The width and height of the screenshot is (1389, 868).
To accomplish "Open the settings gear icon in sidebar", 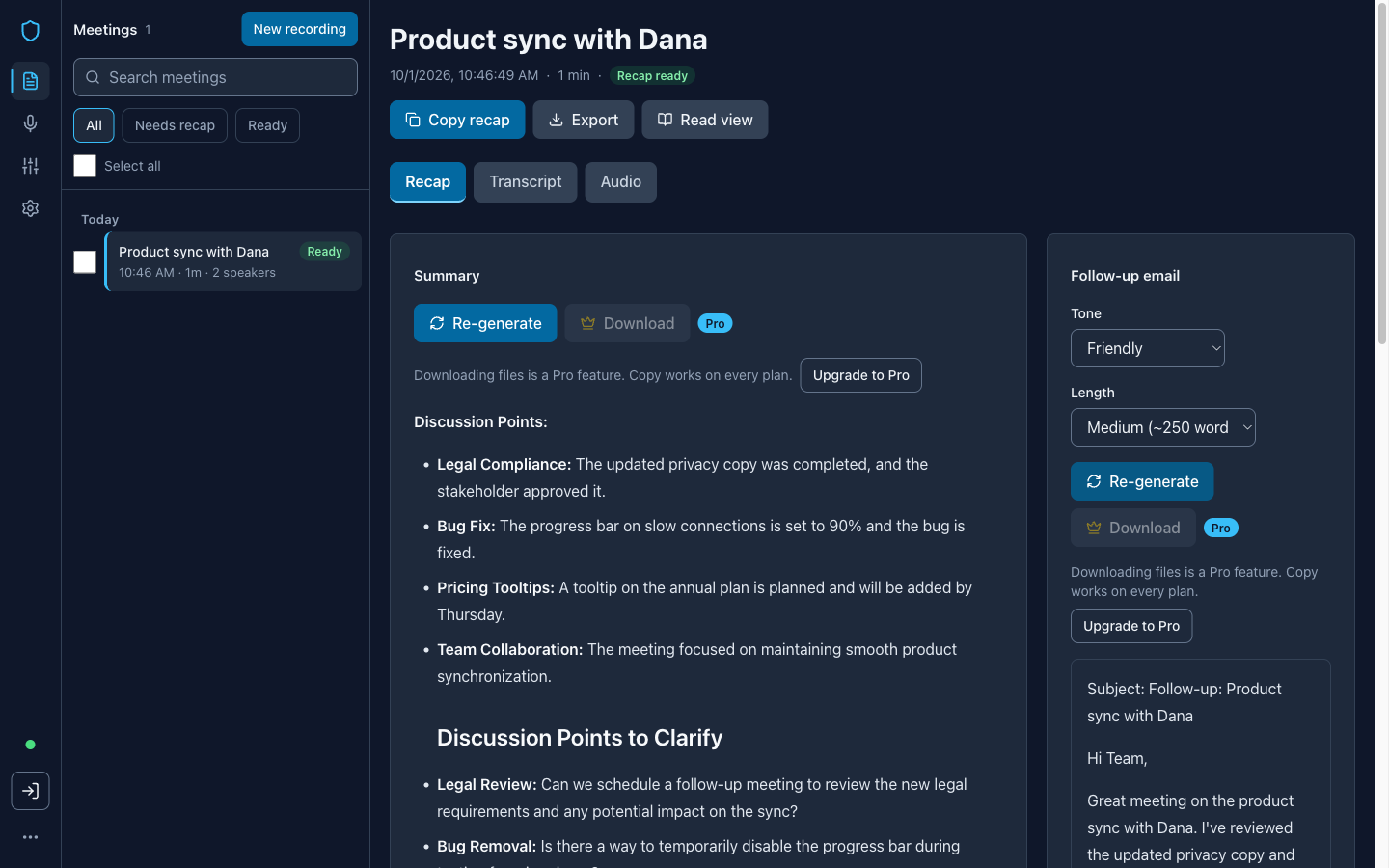I will click(30, 208).
